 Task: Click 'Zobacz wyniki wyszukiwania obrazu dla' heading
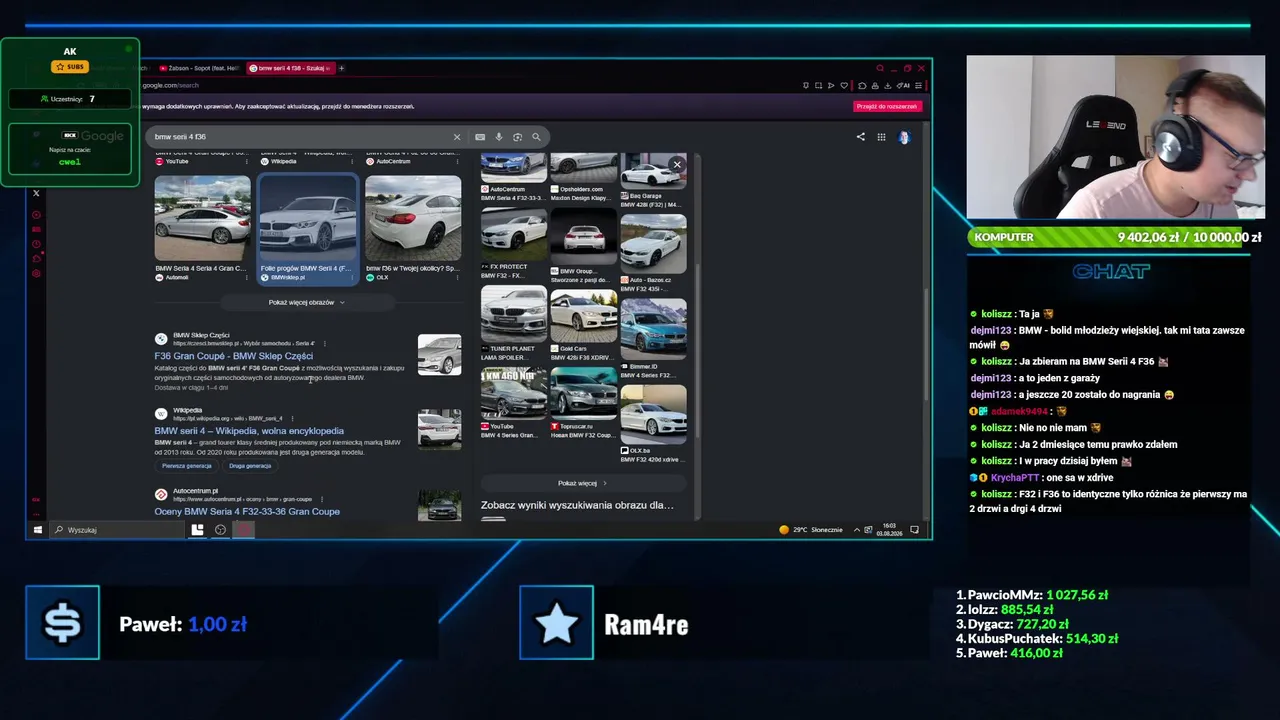point(577,505)
